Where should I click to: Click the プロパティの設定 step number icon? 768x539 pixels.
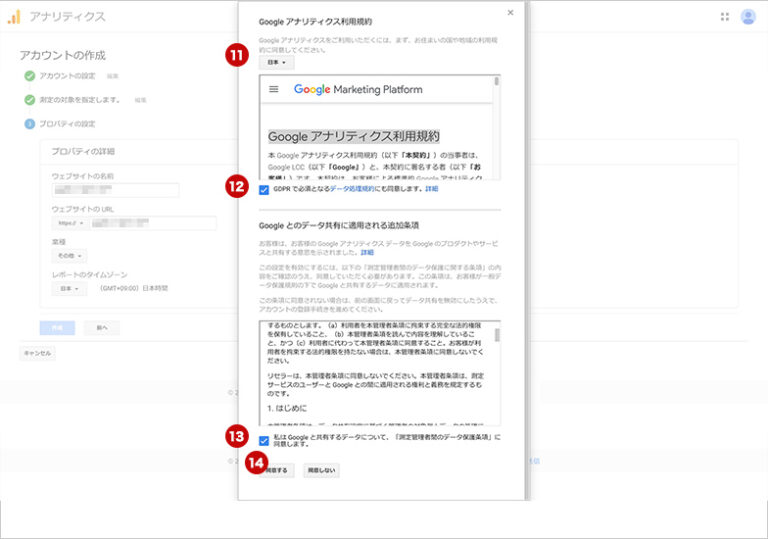tap(30, 123)
